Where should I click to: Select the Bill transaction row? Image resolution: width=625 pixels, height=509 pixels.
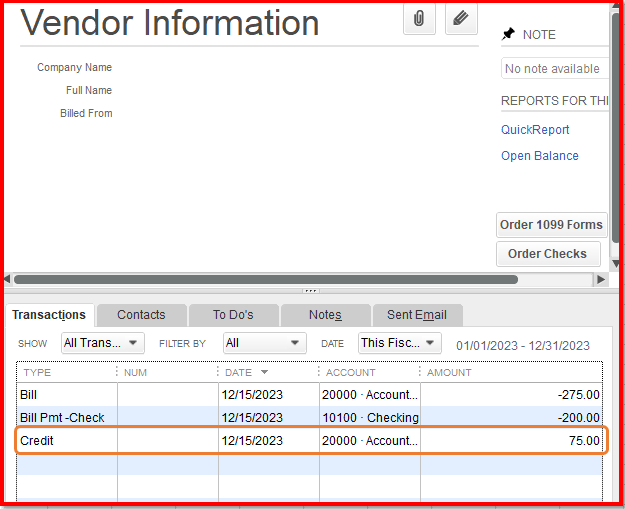pyautogui.click(x=309, y=395)
